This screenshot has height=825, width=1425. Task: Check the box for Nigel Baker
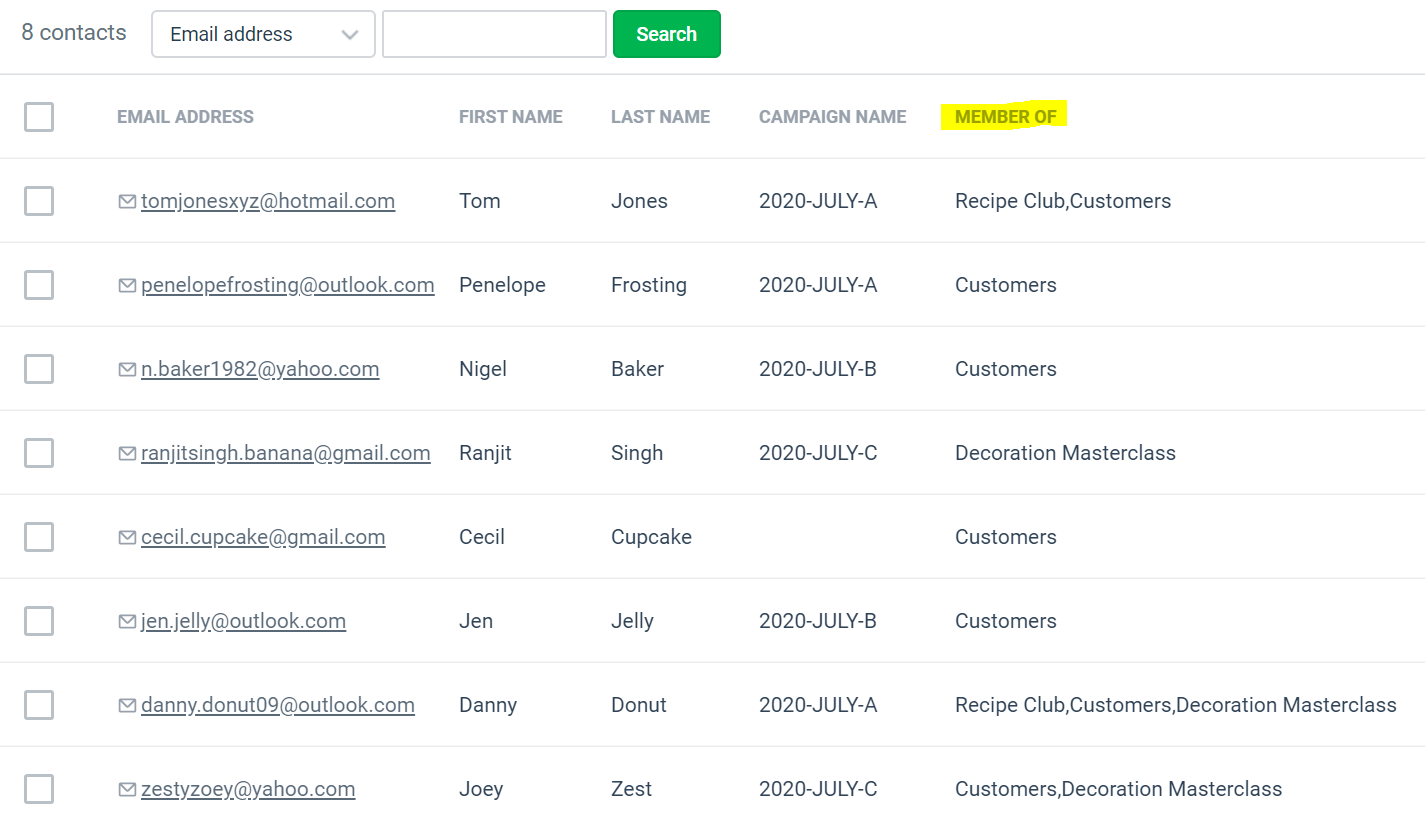pos(39,369)
